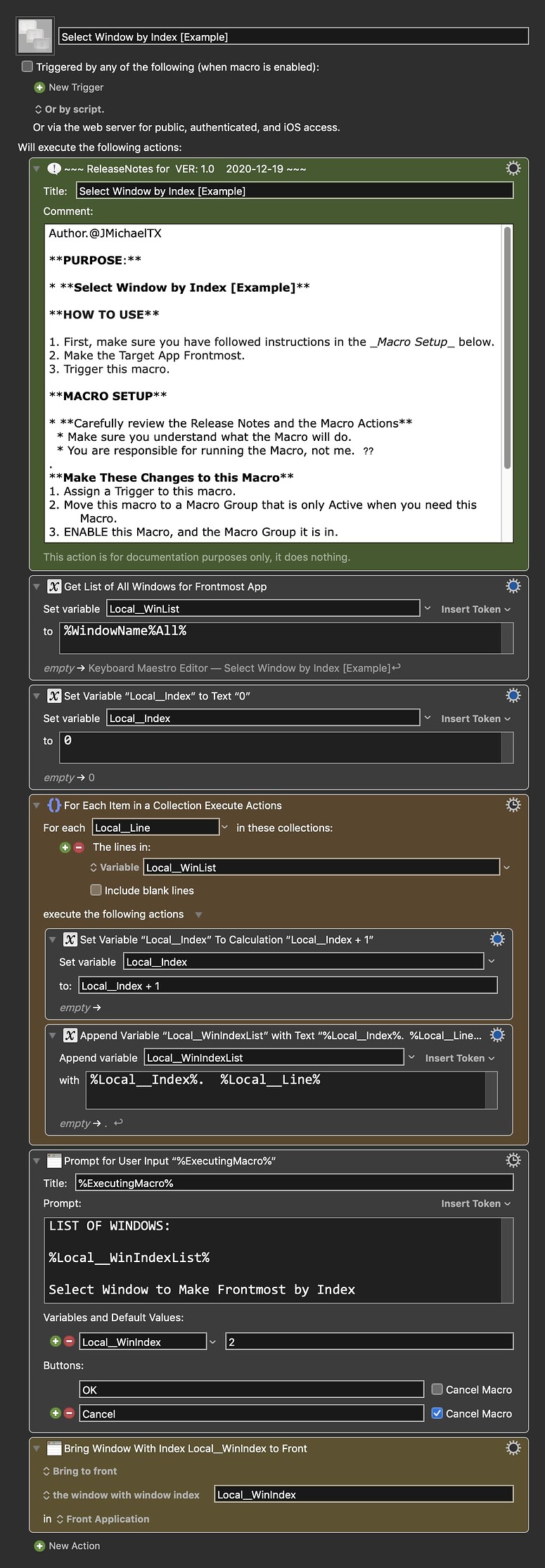Click the Bring Window to Front window icon

54,1448
